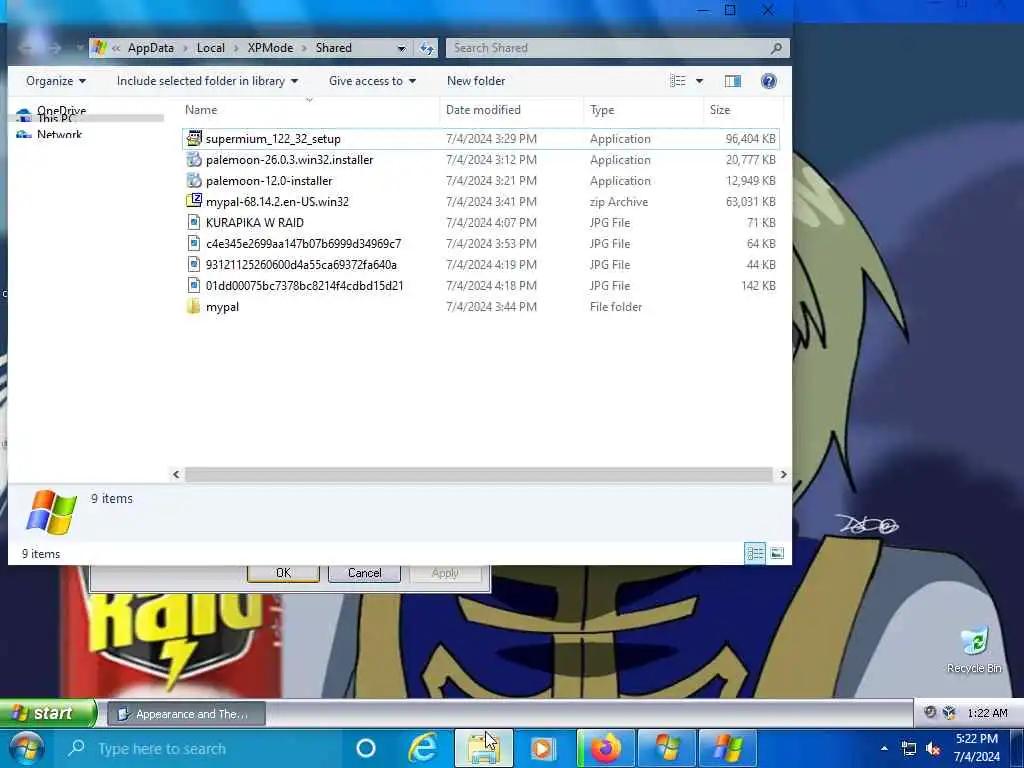Launch Internet Explorer from taskbar
The width and height of the screenshot is (1024, 768).
[x=423, y=748]
